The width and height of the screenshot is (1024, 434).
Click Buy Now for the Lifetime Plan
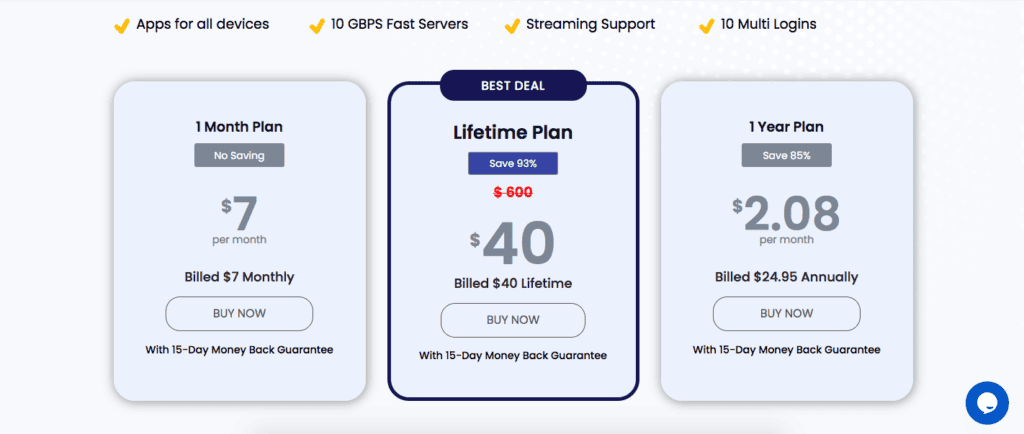[513, 320]
